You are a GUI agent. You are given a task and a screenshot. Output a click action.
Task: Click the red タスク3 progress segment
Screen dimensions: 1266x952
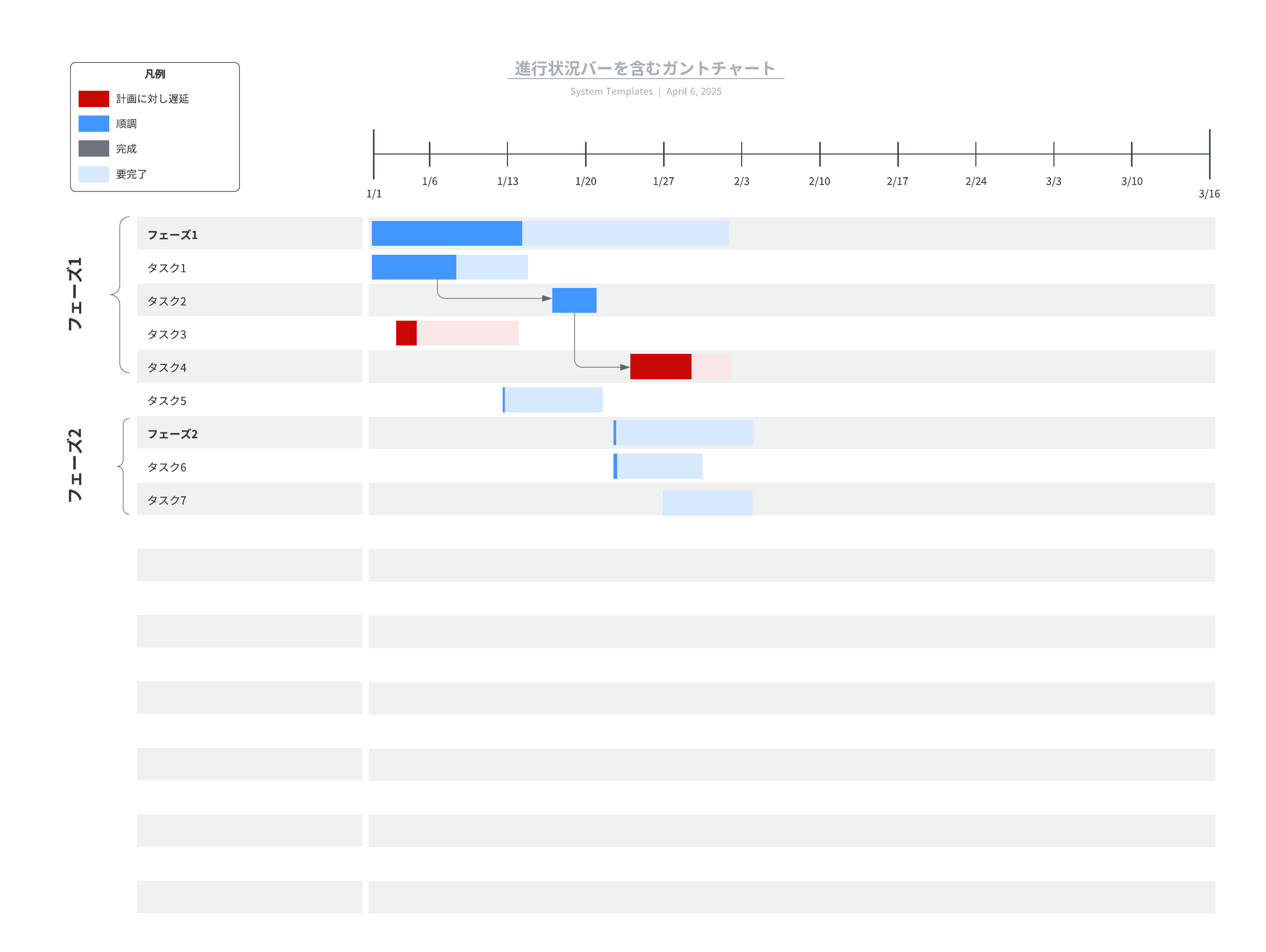coord(406,333)
